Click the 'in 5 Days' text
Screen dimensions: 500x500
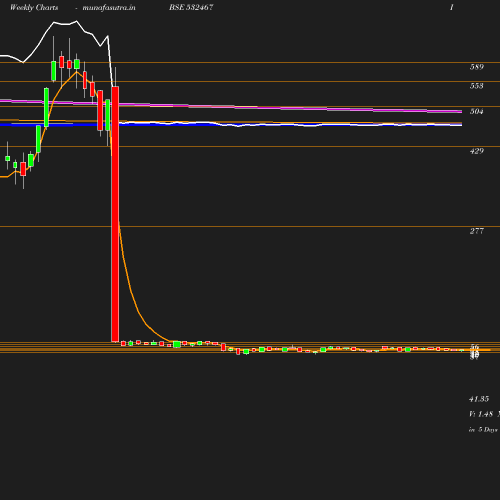tap(483, 430)
